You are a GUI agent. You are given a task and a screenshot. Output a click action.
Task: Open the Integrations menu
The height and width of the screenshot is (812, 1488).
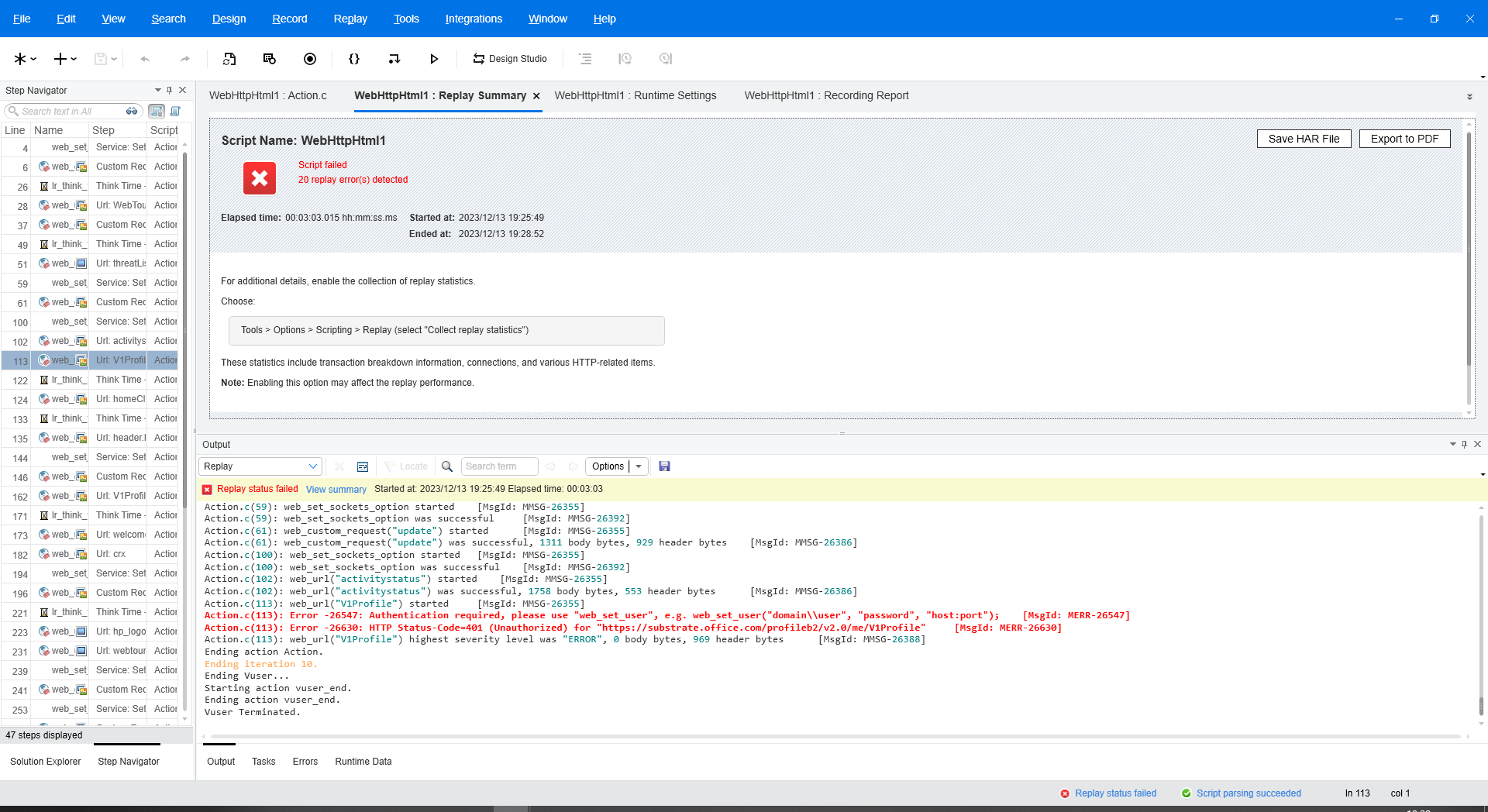click(x=474, y=19)
